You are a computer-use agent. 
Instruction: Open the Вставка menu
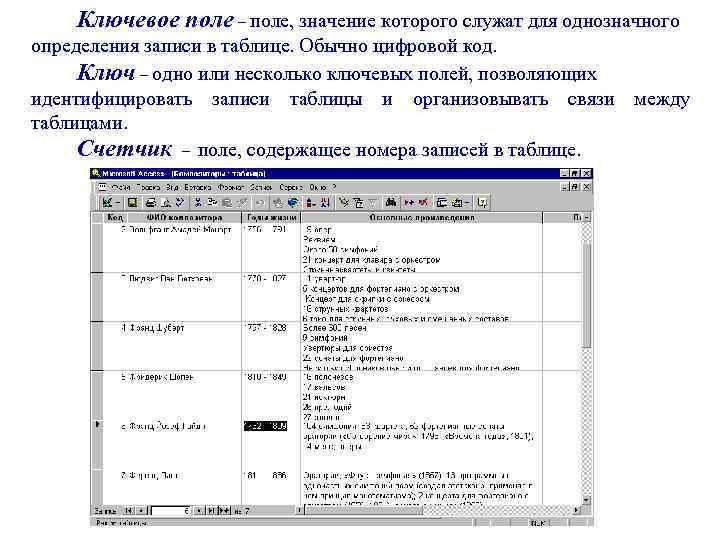(x=198, y=187)
